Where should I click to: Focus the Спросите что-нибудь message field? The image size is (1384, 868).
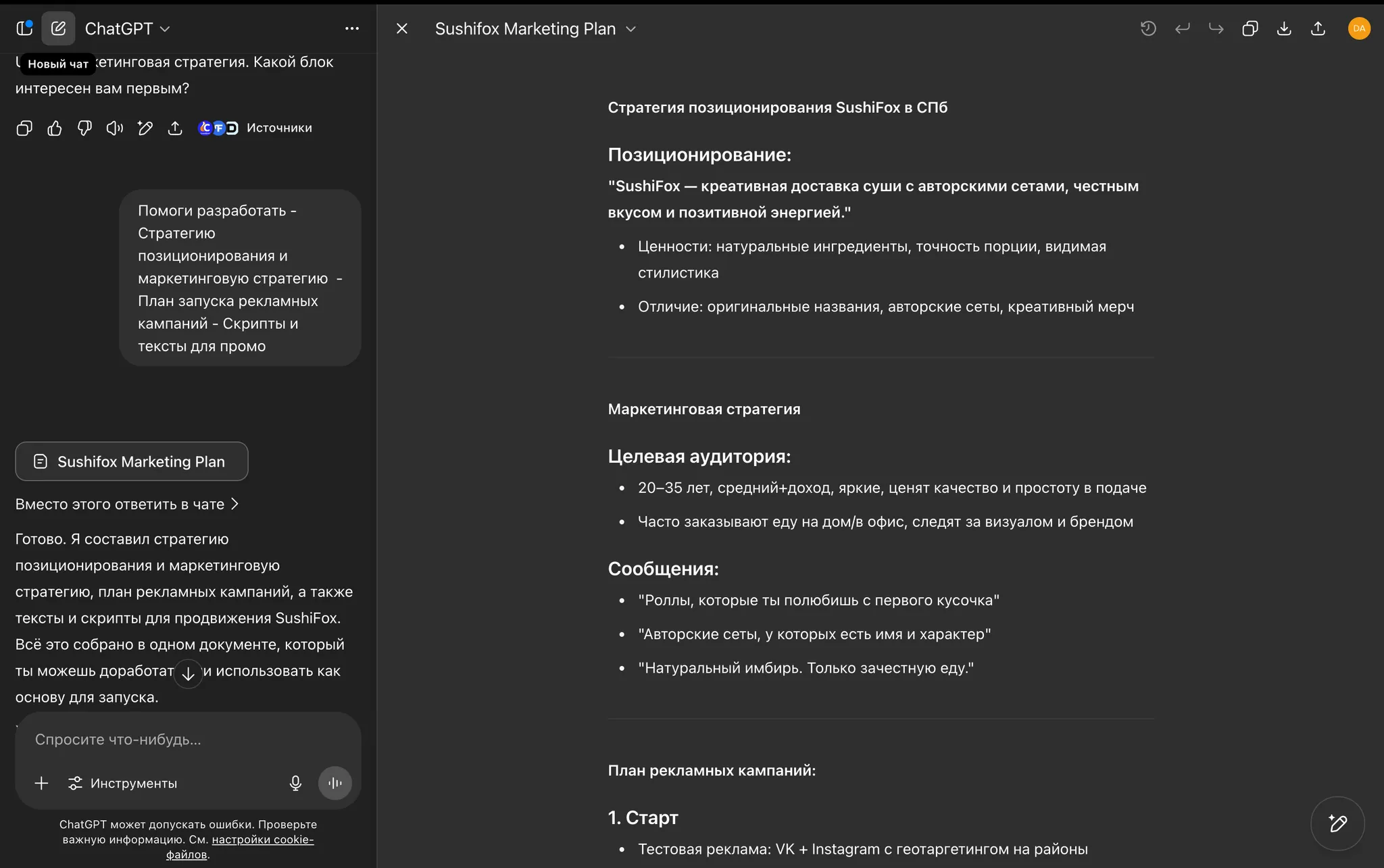(188, 740)
